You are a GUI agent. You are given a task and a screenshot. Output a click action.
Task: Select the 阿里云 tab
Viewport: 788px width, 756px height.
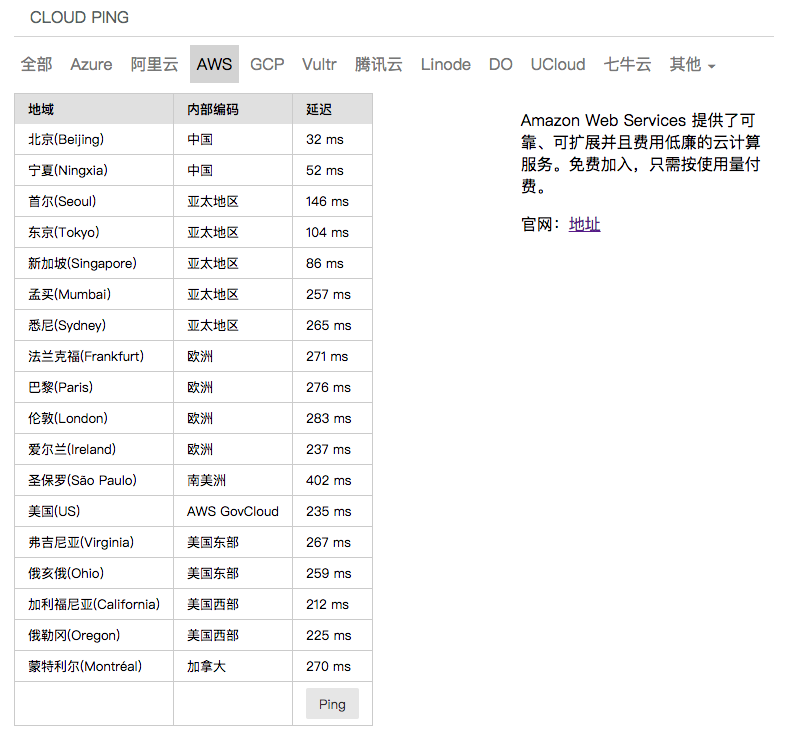154,64
